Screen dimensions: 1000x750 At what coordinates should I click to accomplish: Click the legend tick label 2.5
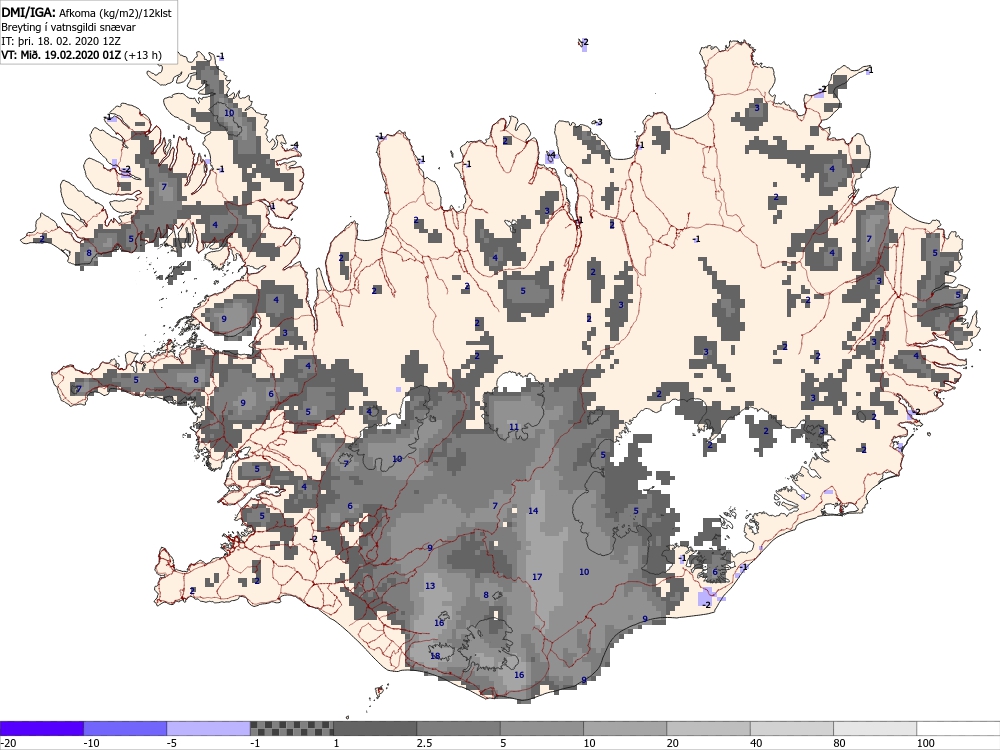424,743
